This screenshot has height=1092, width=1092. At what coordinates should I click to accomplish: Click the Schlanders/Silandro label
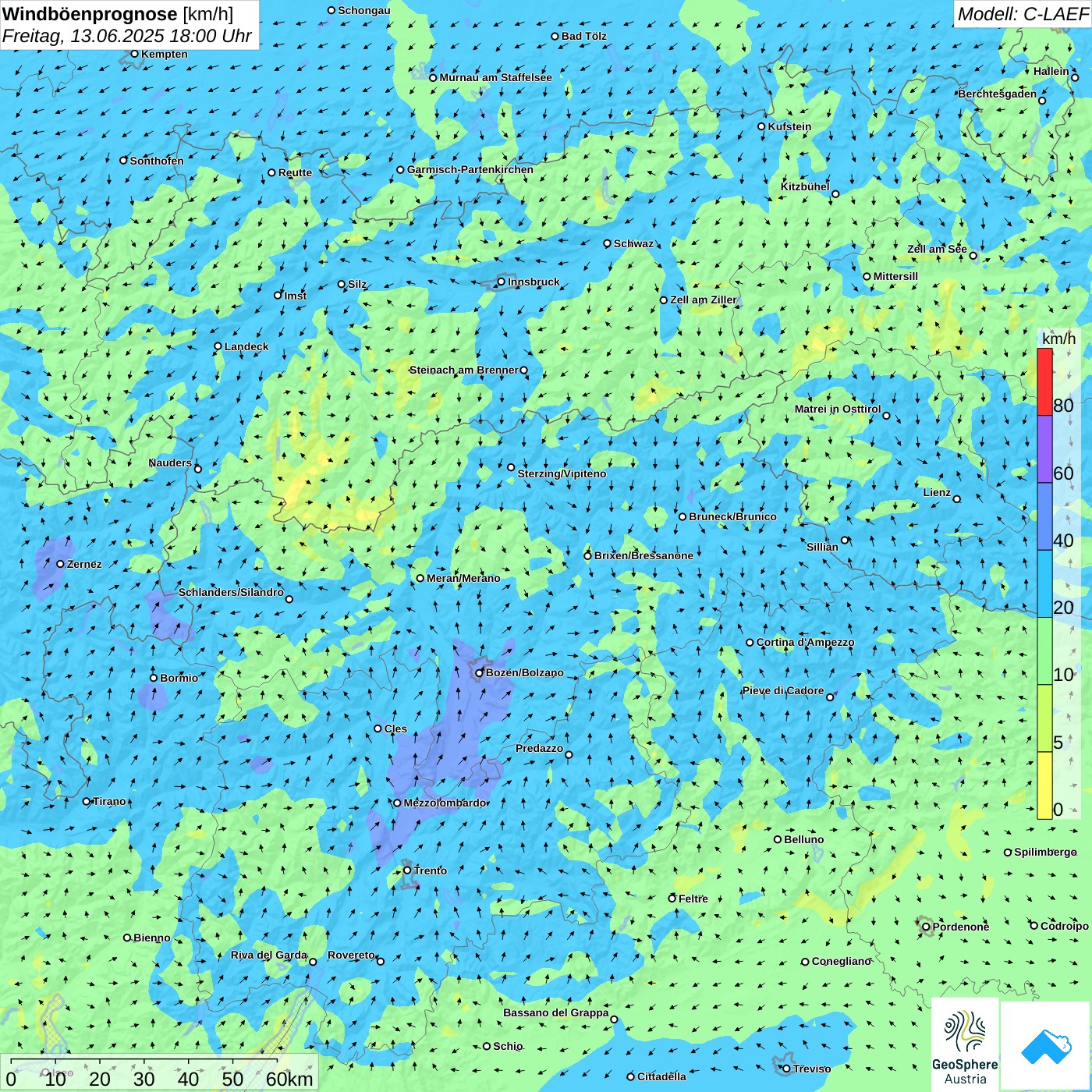pyautogui.click(x=231, y=592)
